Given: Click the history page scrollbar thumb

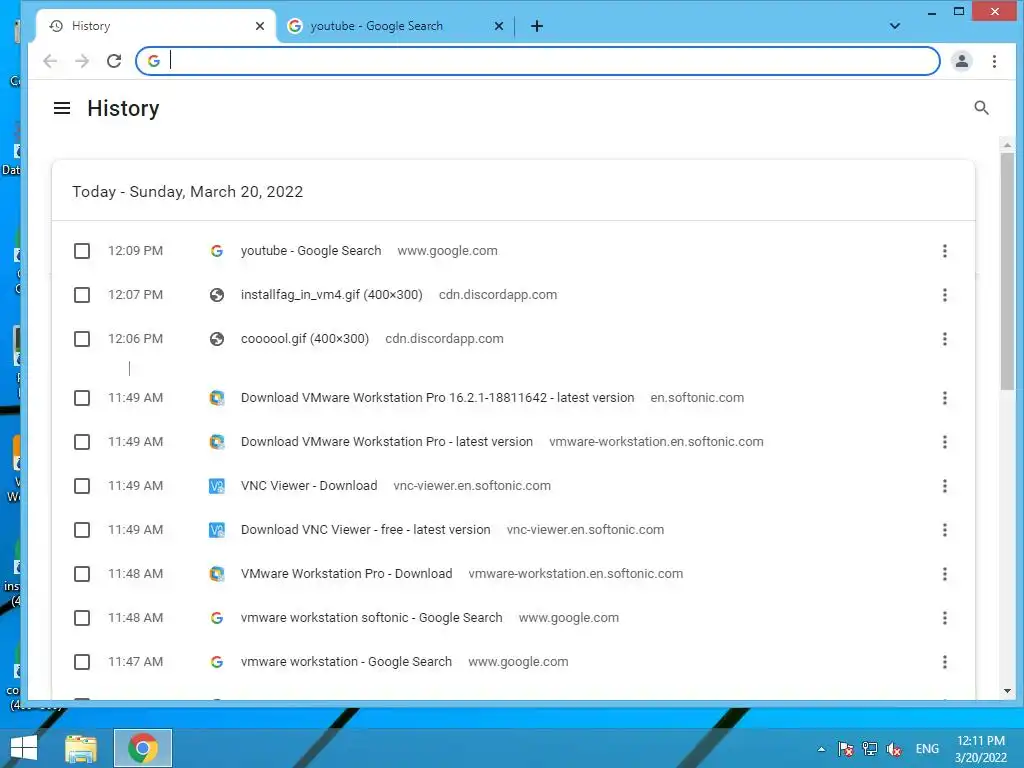Looking at the screenshot, I should click(x=1007, y=272).
